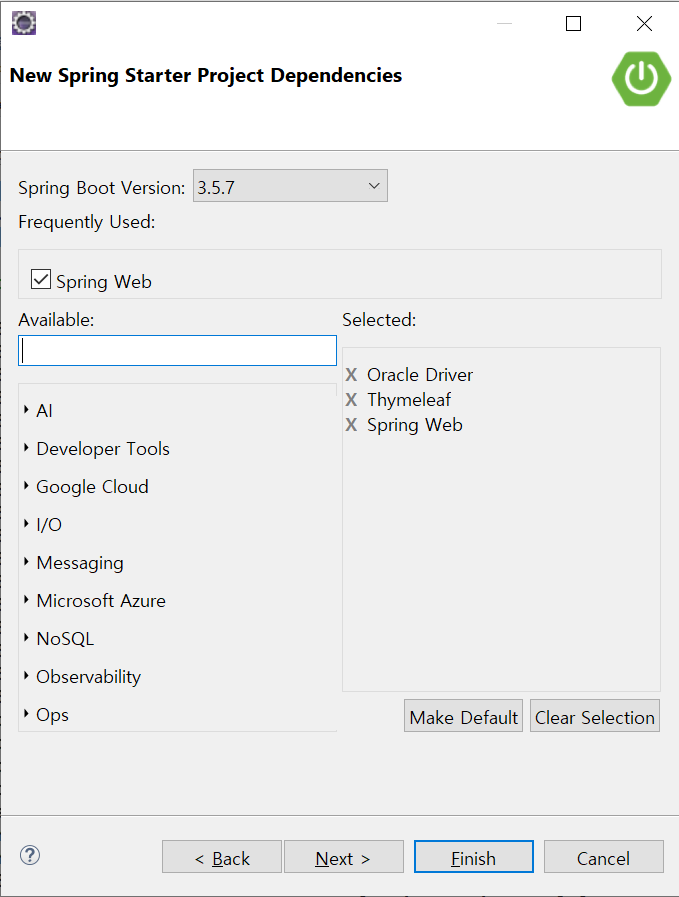Select the Observability tree item

tap(88, 677)
